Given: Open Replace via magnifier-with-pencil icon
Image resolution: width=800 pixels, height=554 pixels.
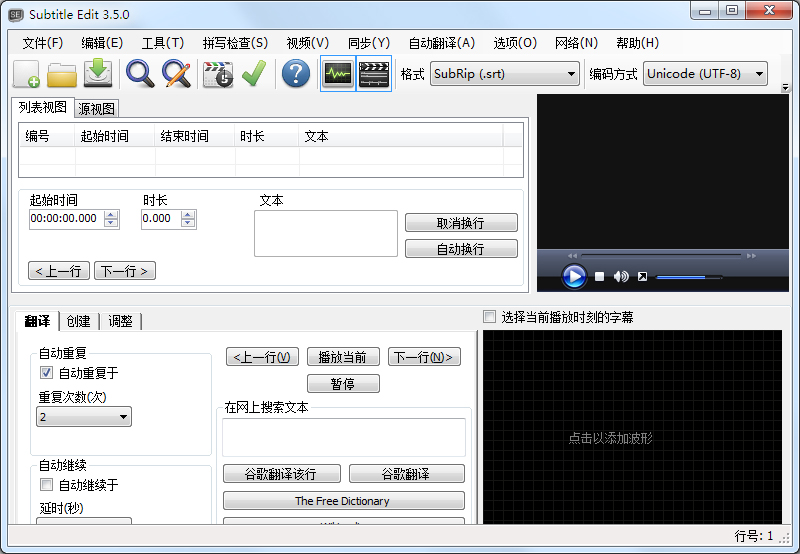Looking at the screenshot, I should pos(177,74).
